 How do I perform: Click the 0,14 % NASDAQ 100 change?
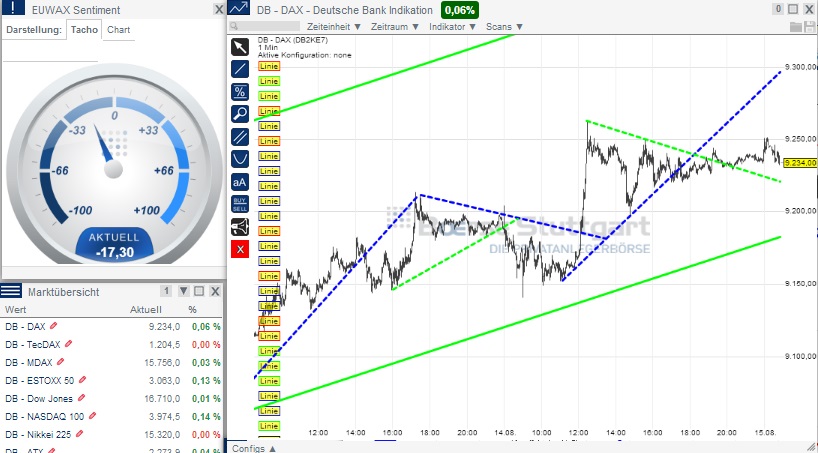(206, 416)
